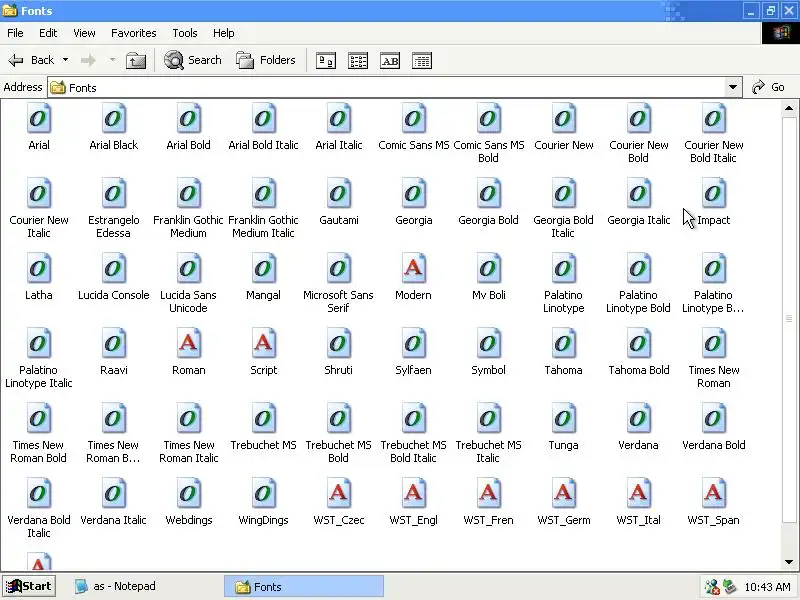The width and height of the screenshot is (800, 600).
Task: Click the Georgia Italic label
Action: (x=639, y=220)
